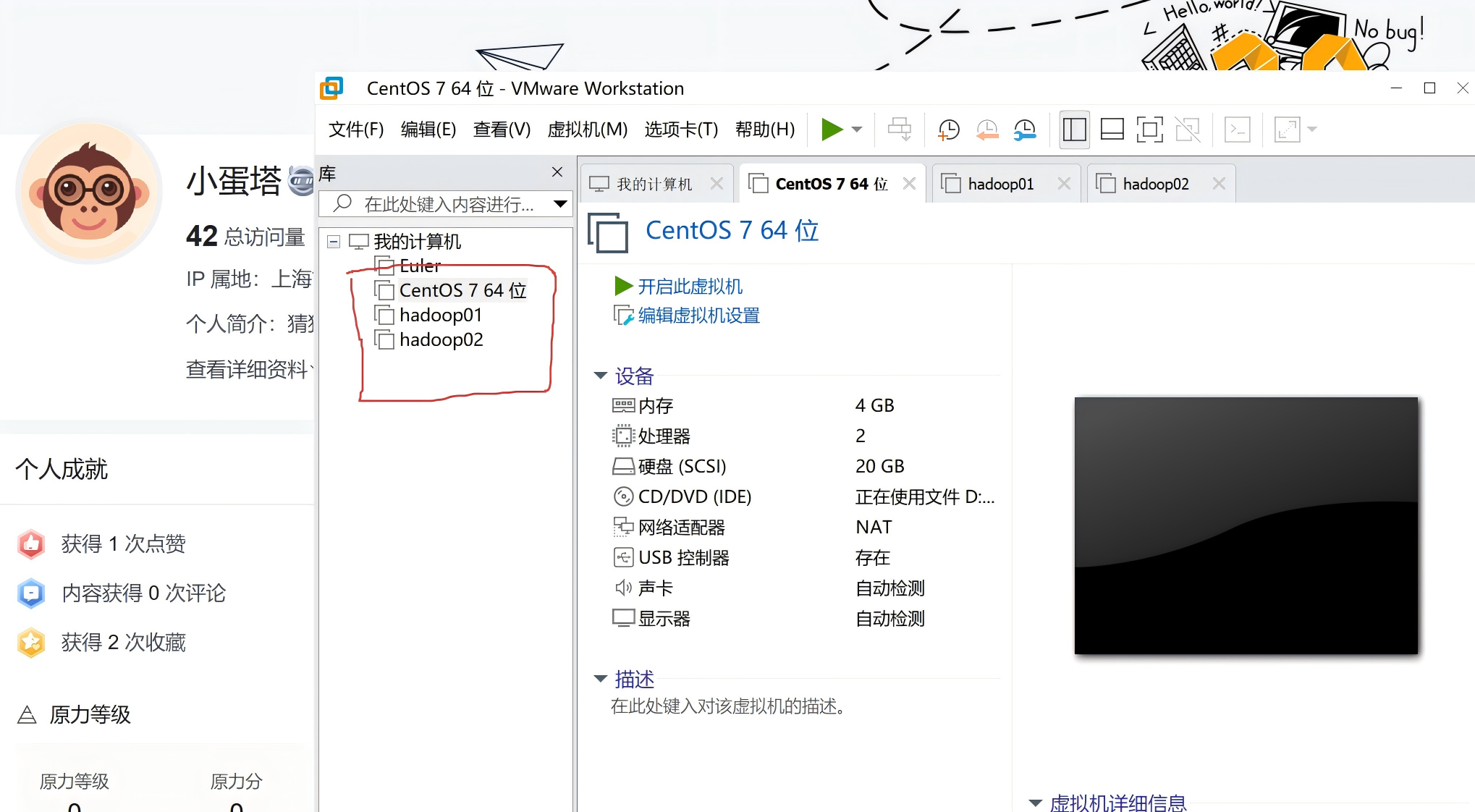Click 开启此虚拟机 to start the VM
Viewport: 1475px width, 812px height.
click(x=688, y=285)
